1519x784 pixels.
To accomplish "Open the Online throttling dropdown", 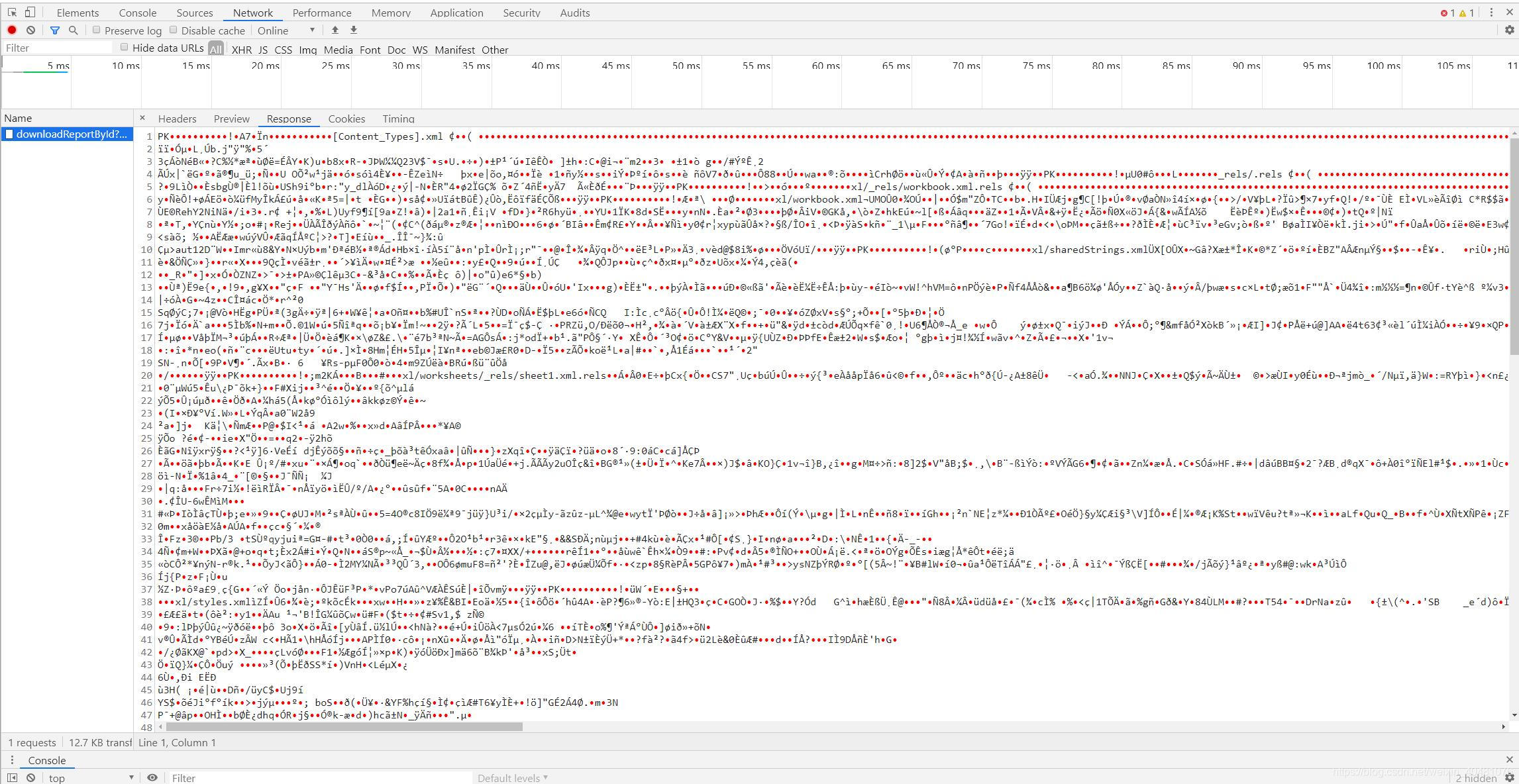I will tap(286, 30).
